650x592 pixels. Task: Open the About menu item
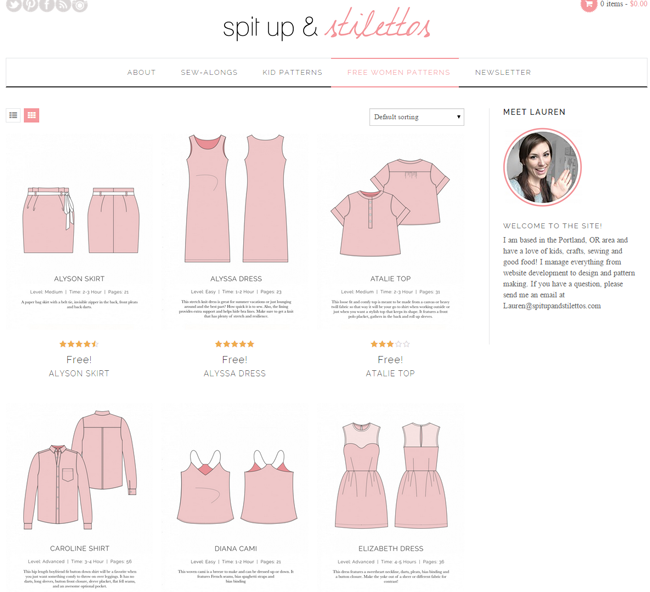(141, 73)
